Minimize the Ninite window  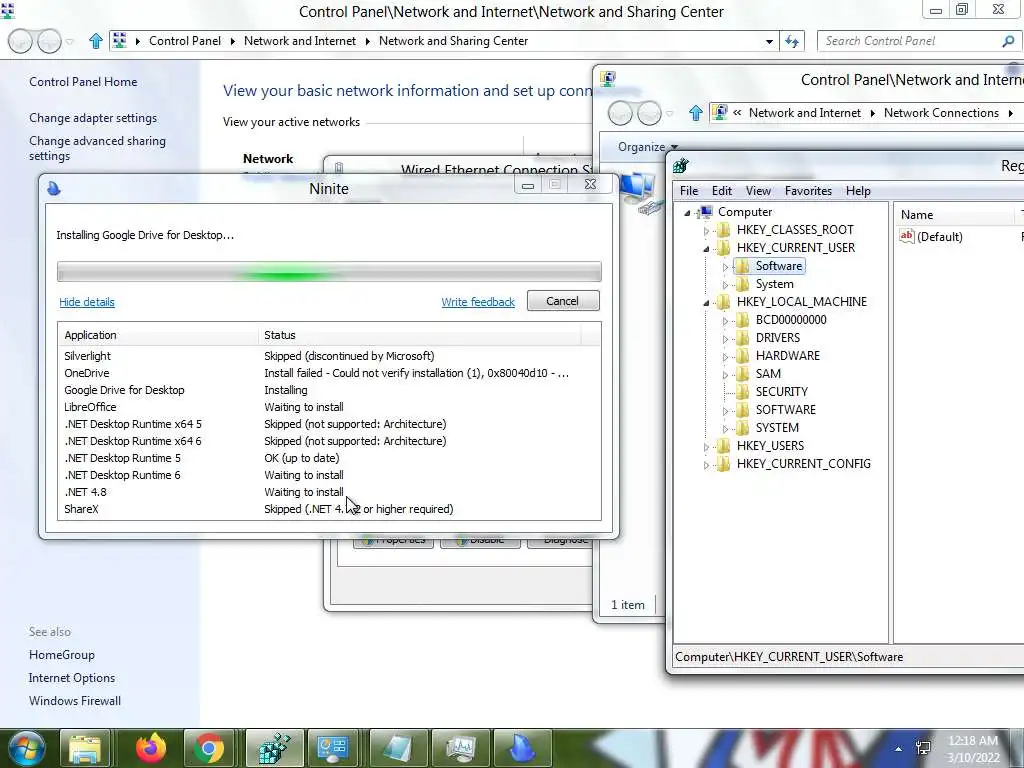point(528,185)
